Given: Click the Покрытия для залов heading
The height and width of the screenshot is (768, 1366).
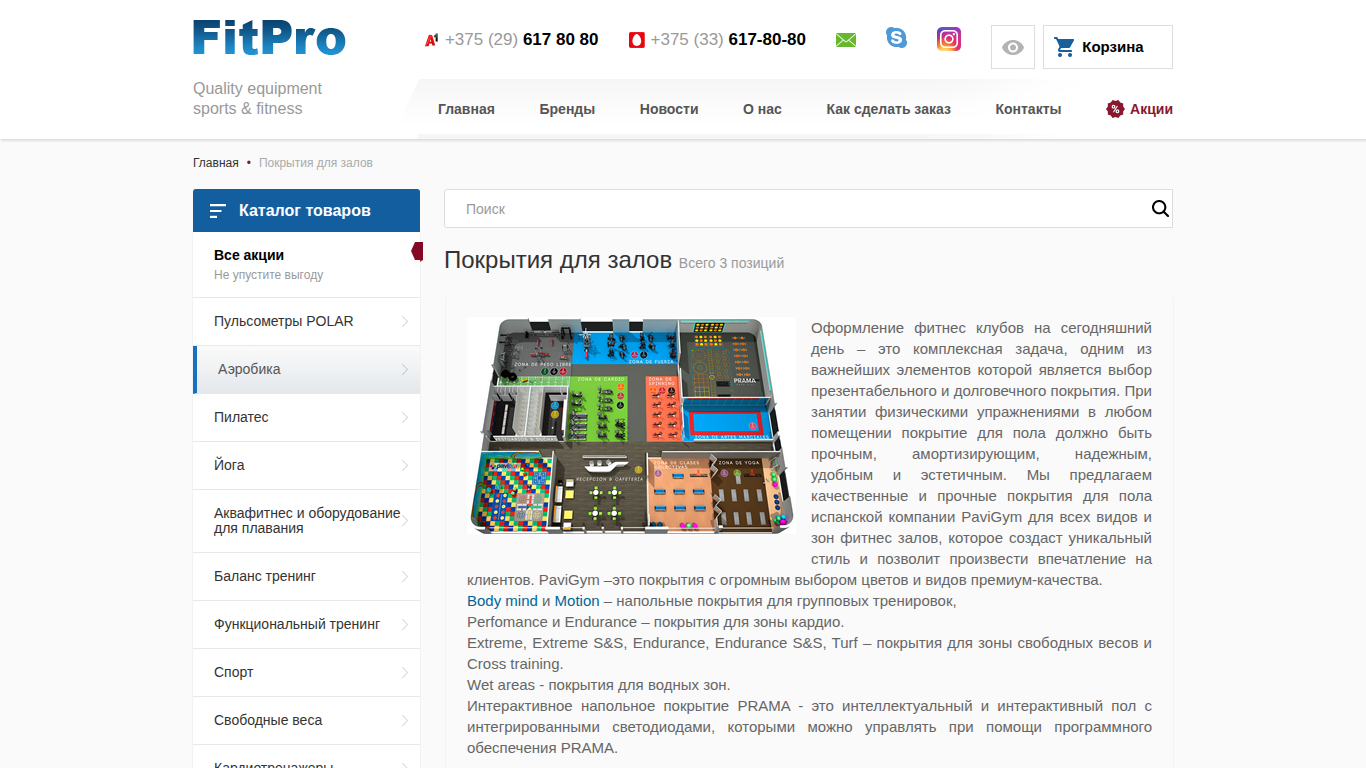Looking at the screenshot, I should (558, 260).
